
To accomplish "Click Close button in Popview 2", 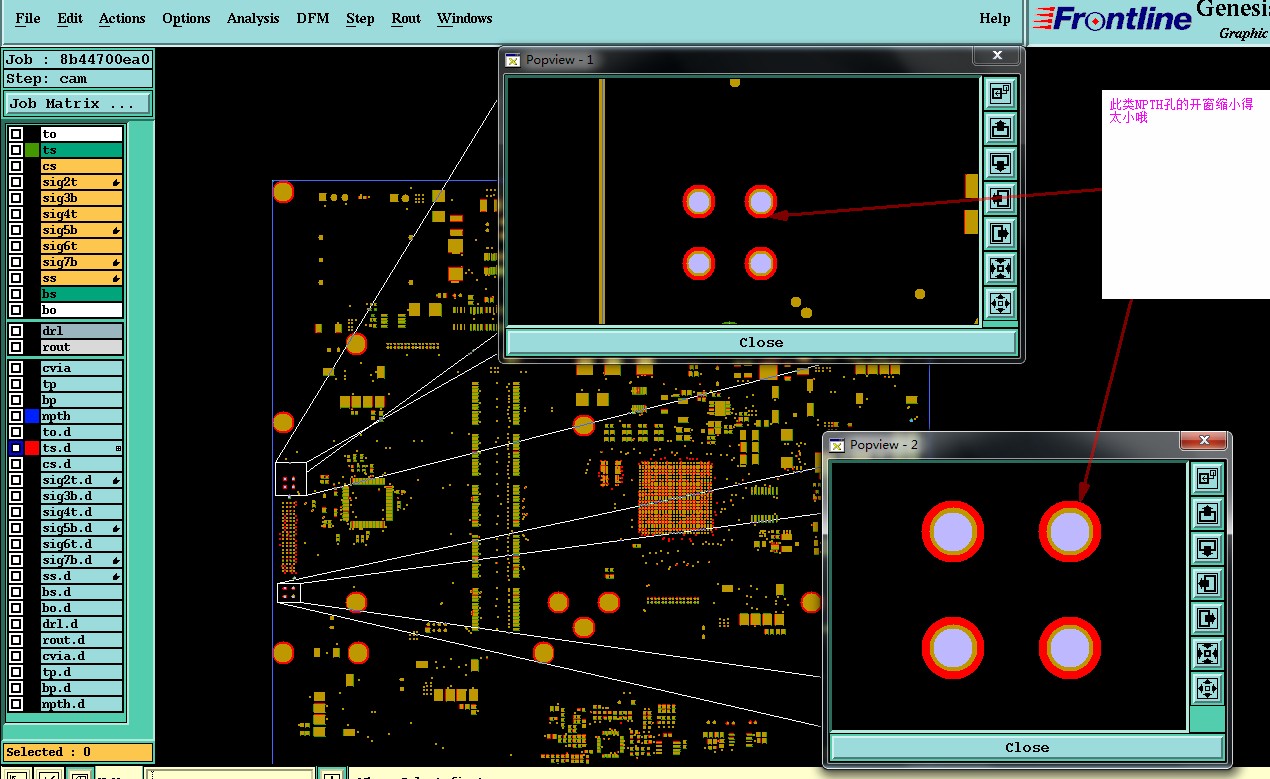I will point(1027,747).
